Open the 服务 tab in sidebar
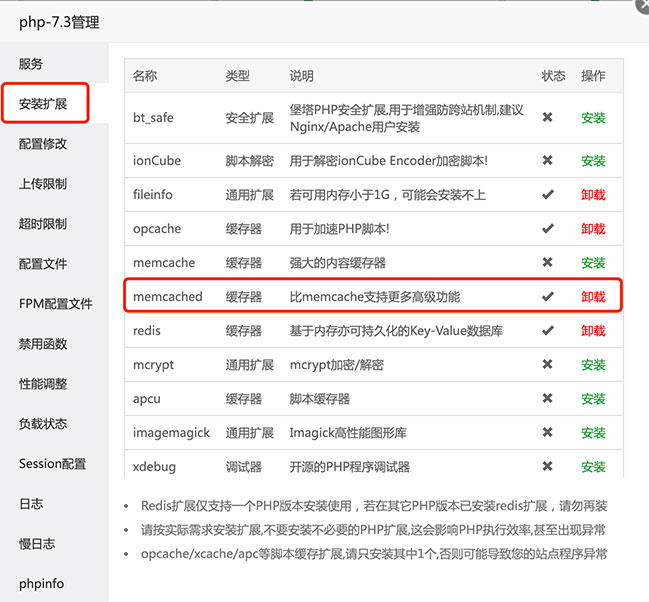Viewport: 649px width, 602px height. pos(31,64)
